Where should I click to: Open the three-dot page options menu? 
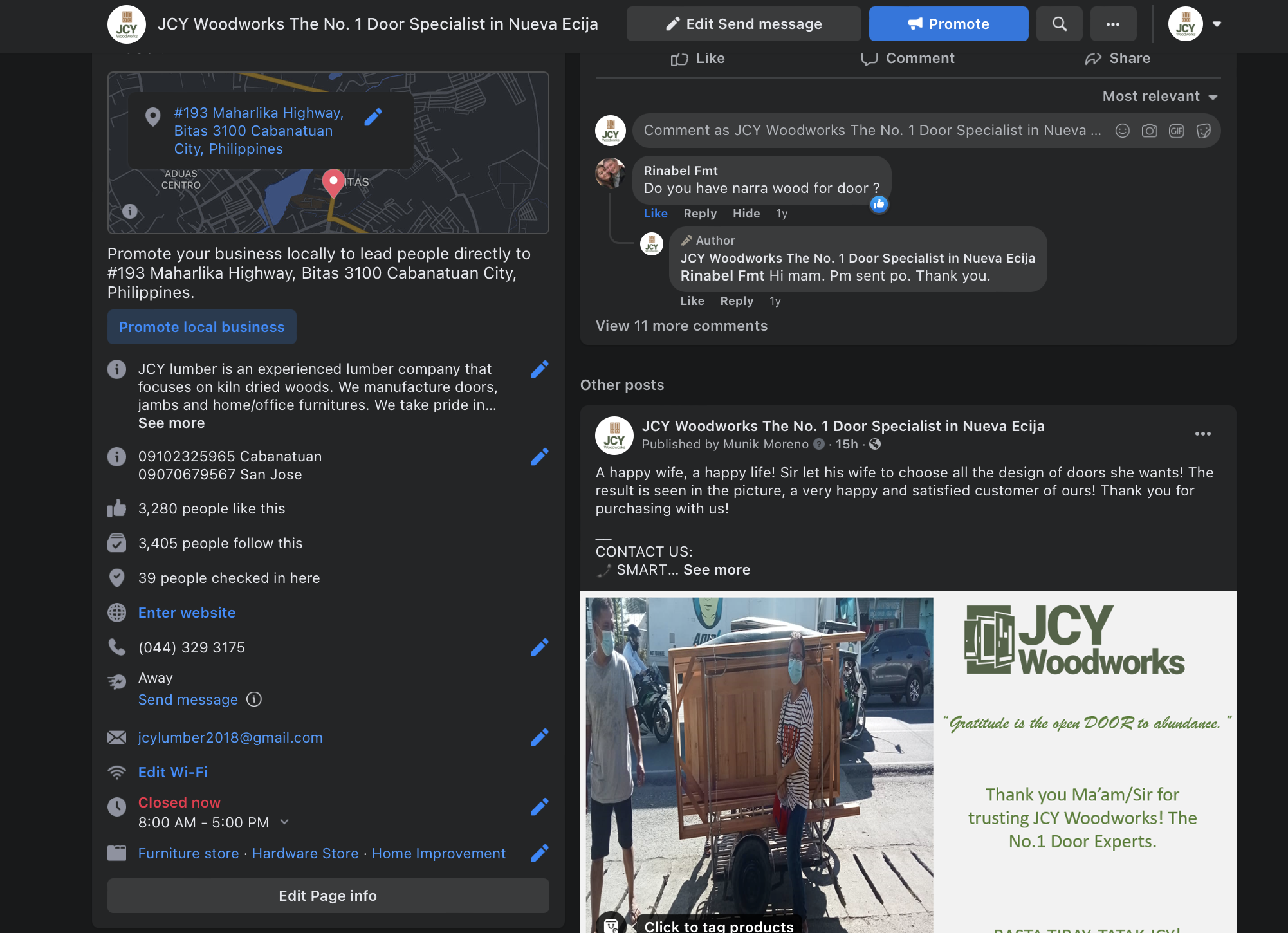[x=1113, y=24]
